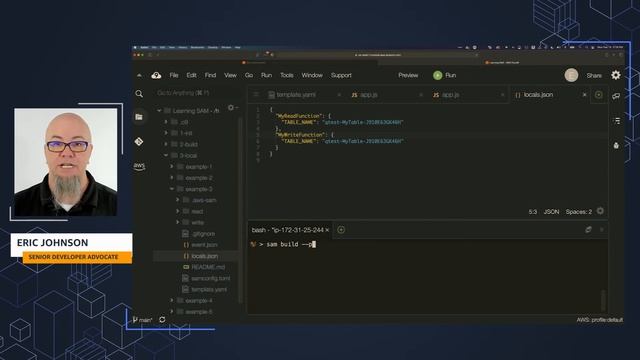
Task: Open the AWS Toolkit sidebar icon
Action: pyautogui.click(x=139, y=166)
